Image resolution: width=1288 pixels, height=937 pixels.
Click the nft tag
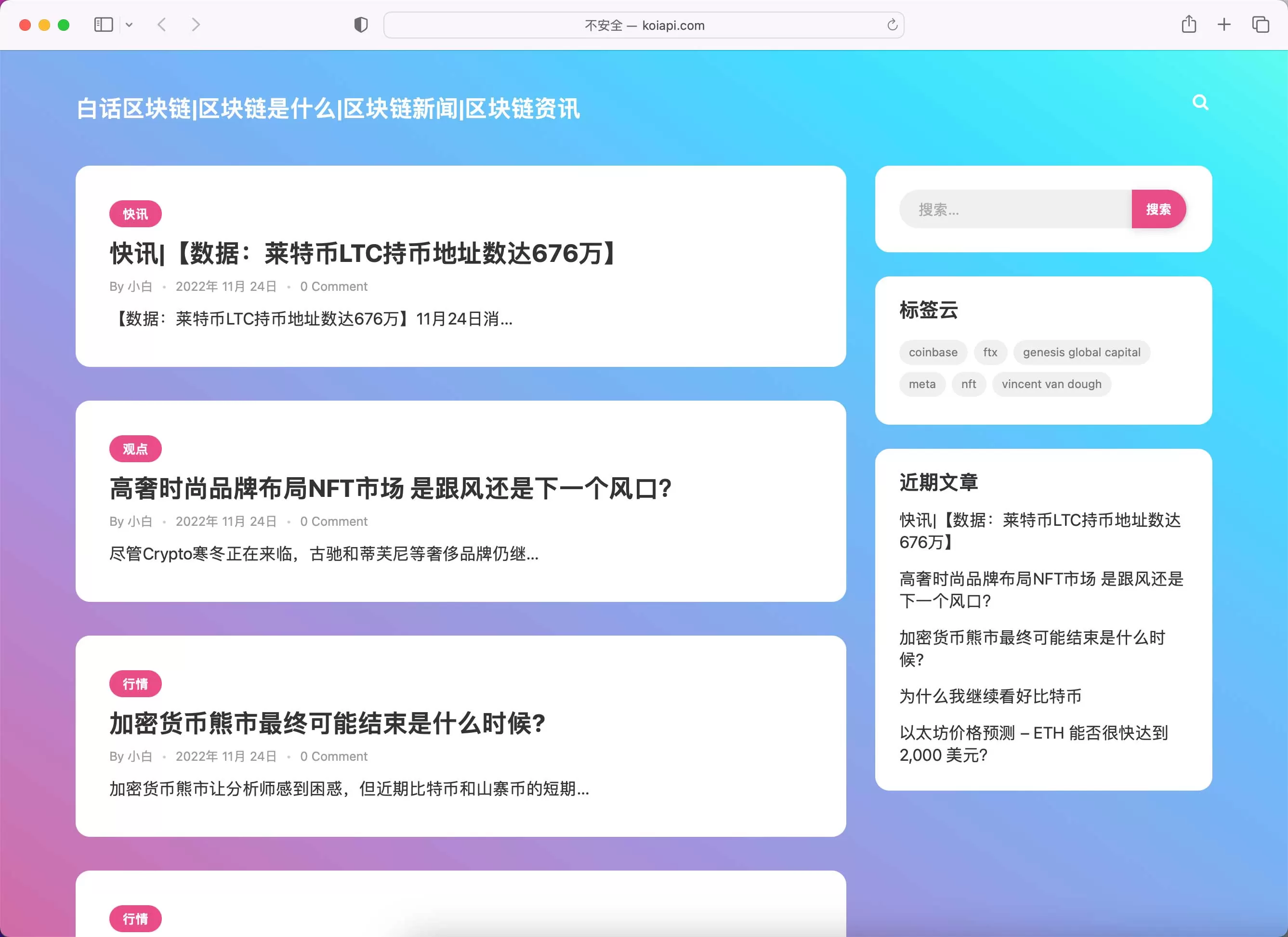point(969,384)
